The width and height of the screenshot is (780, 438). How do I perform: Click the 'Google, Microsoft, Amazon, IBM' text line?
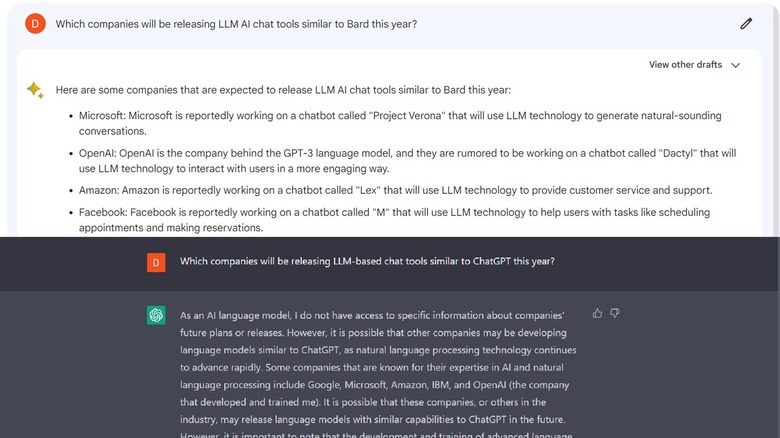click(x=378, y=384)
